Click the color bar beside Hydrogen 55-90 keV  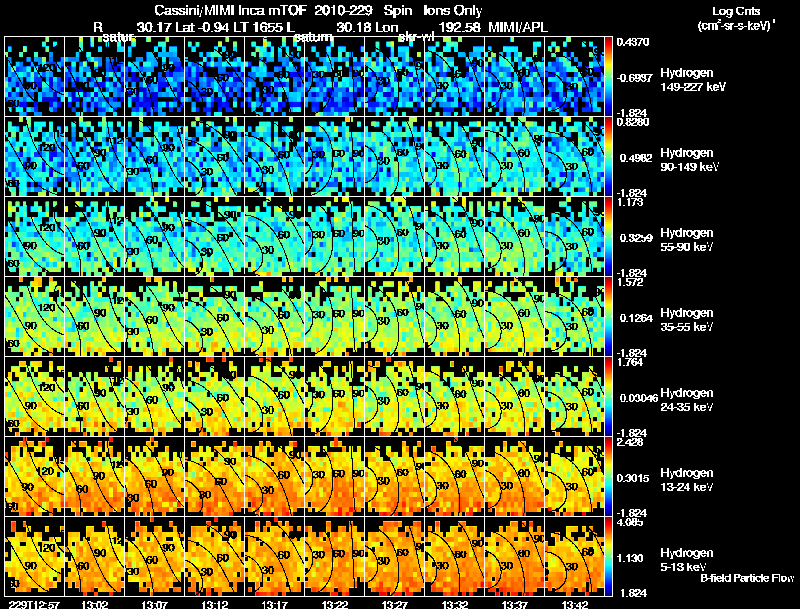tap(608, 236)
